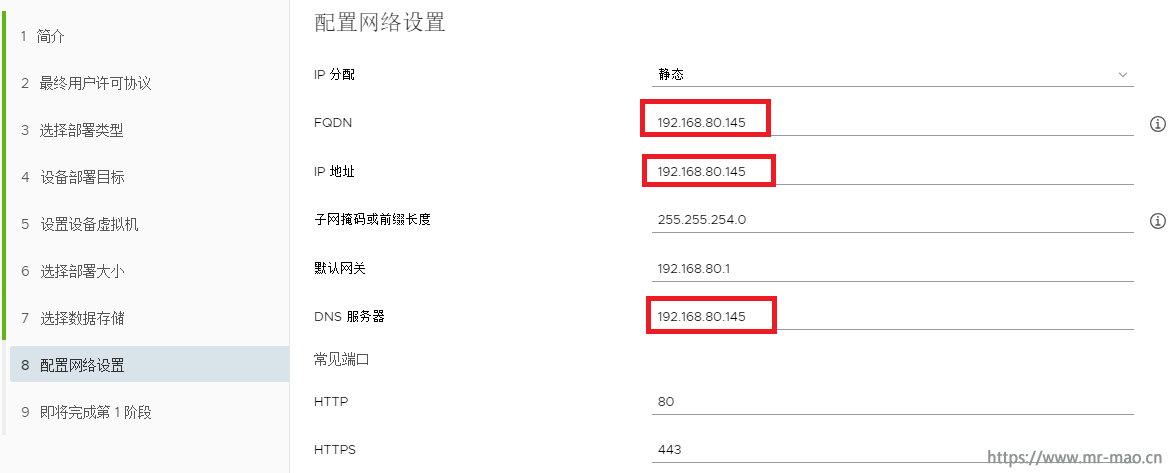Click the 子网掩码或前缀长度 input field

(892, 220)
